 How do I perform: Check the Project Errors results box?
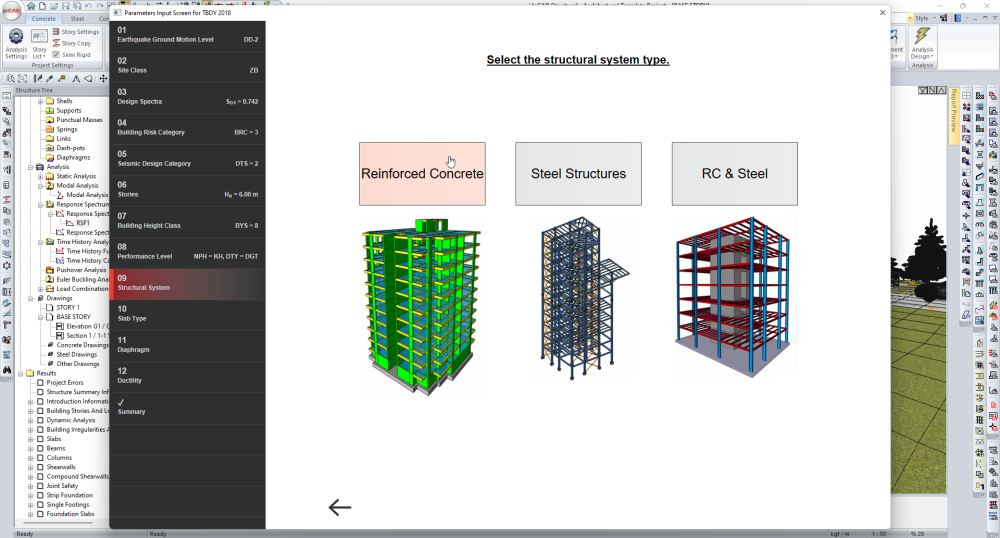(x=40, y=382)
